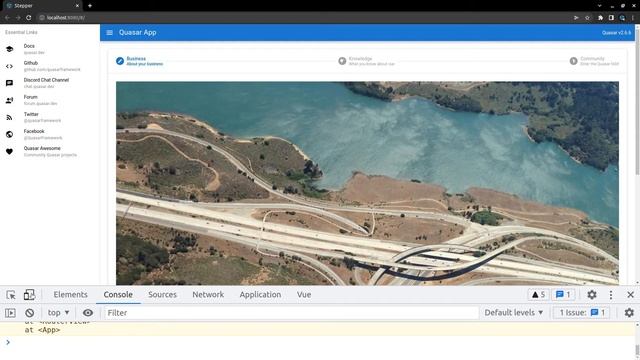Close the DevTools panel
Viewport: 640px width, 360px height.
[630, 295]
